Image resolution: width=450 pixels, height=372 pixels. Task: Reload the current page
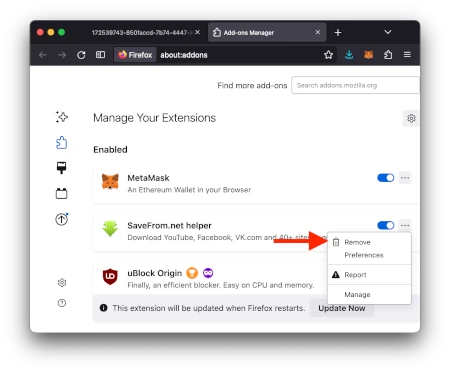81,55
